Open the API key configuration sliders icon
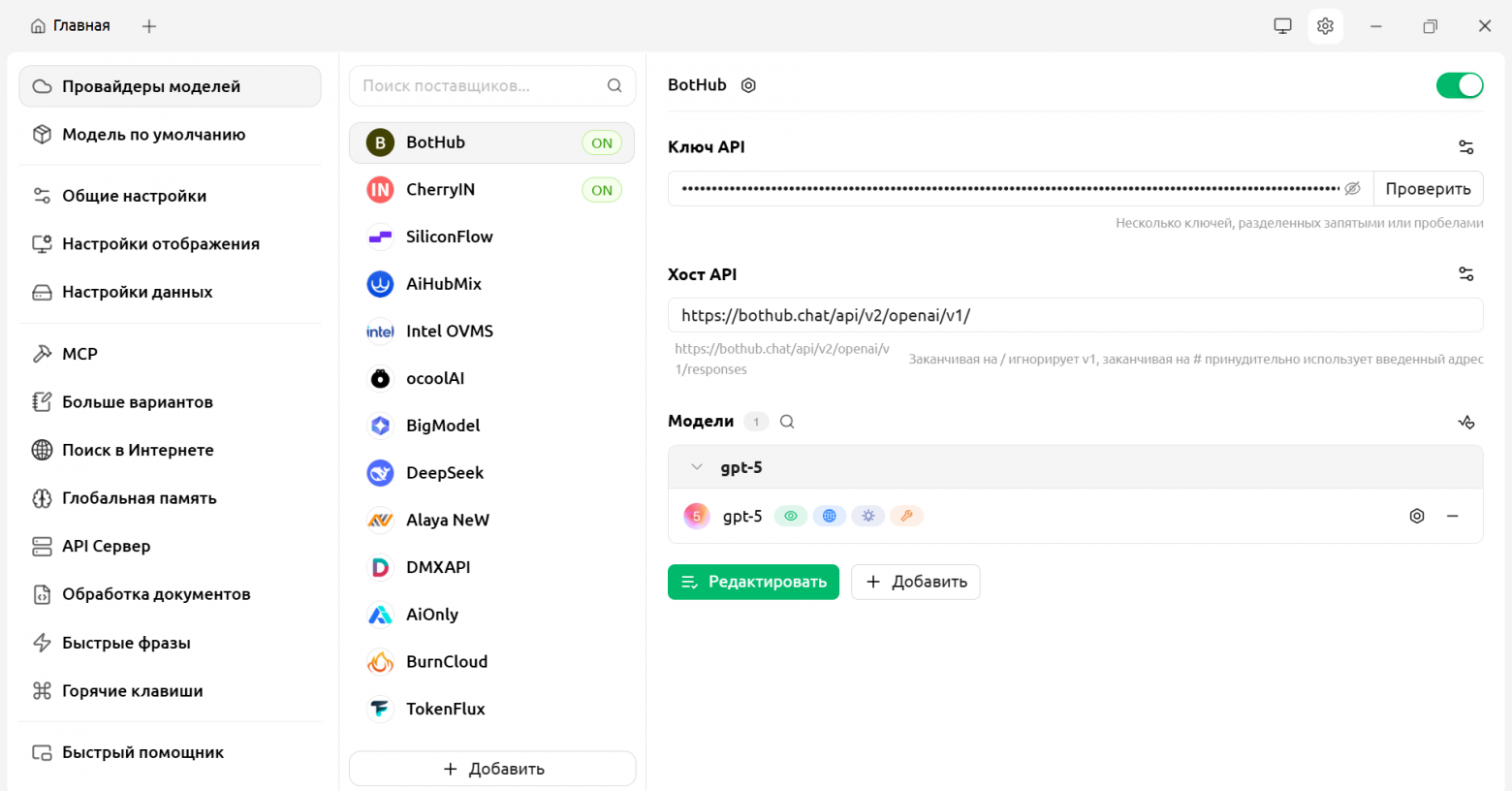The height and width of the screenshot is (791, 1512). [1465, 146]
